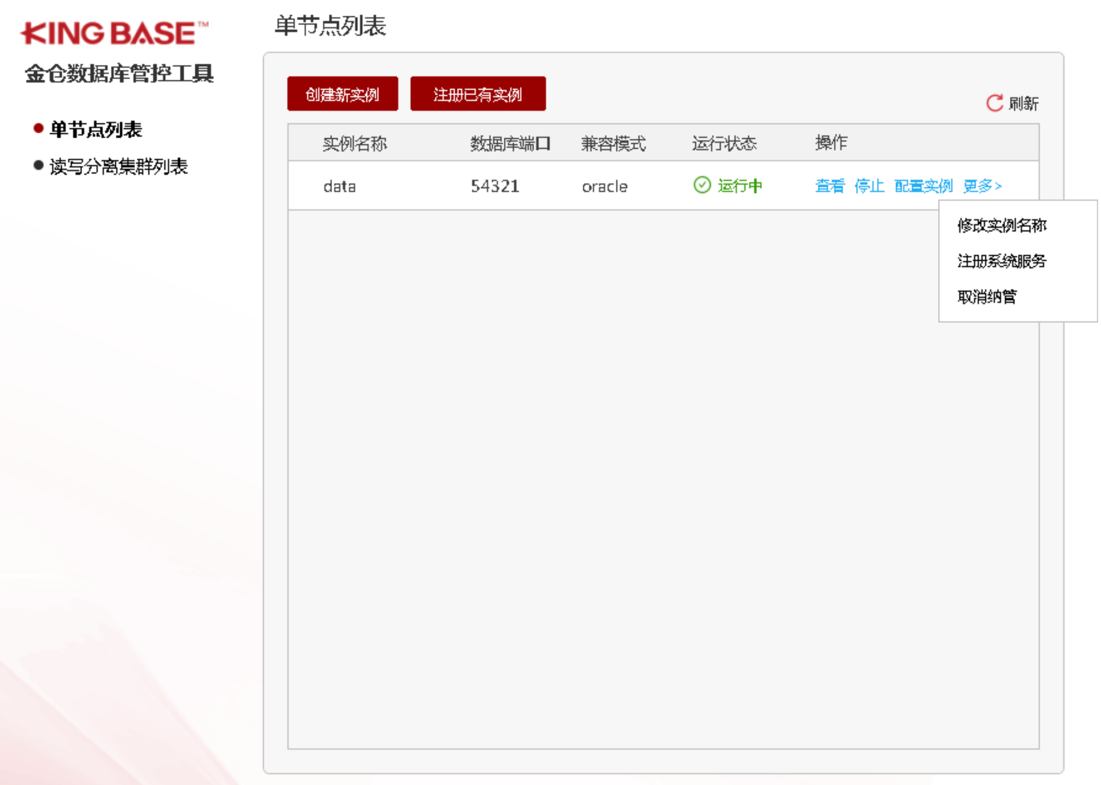
Task: Stop the instance via the 停止 link
Action: [869, 186]
